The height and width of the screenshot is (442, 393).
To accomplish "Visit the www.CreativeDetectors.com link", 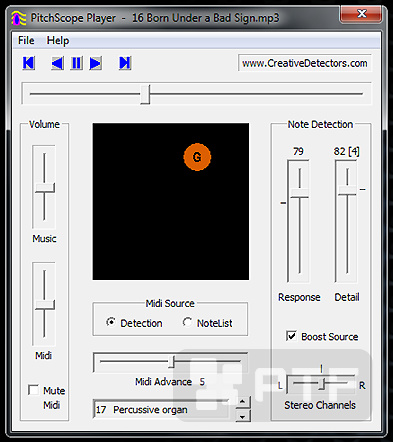I will (305, 63).
